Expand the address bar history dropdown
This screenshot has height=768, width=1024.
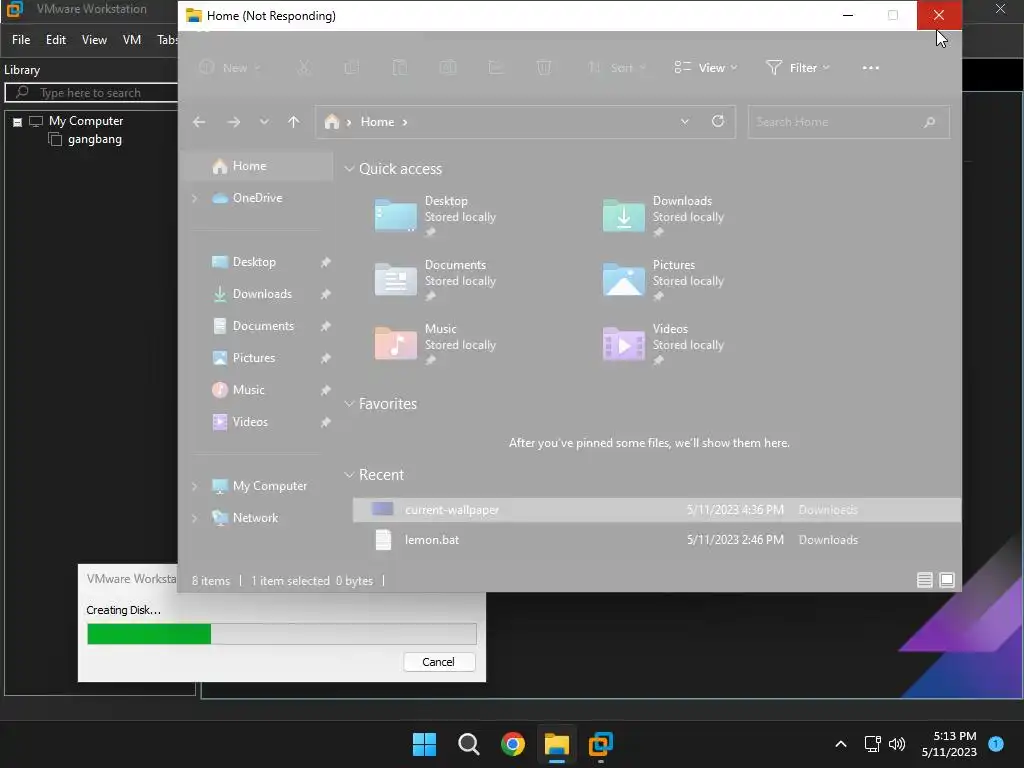click(684, 122)
